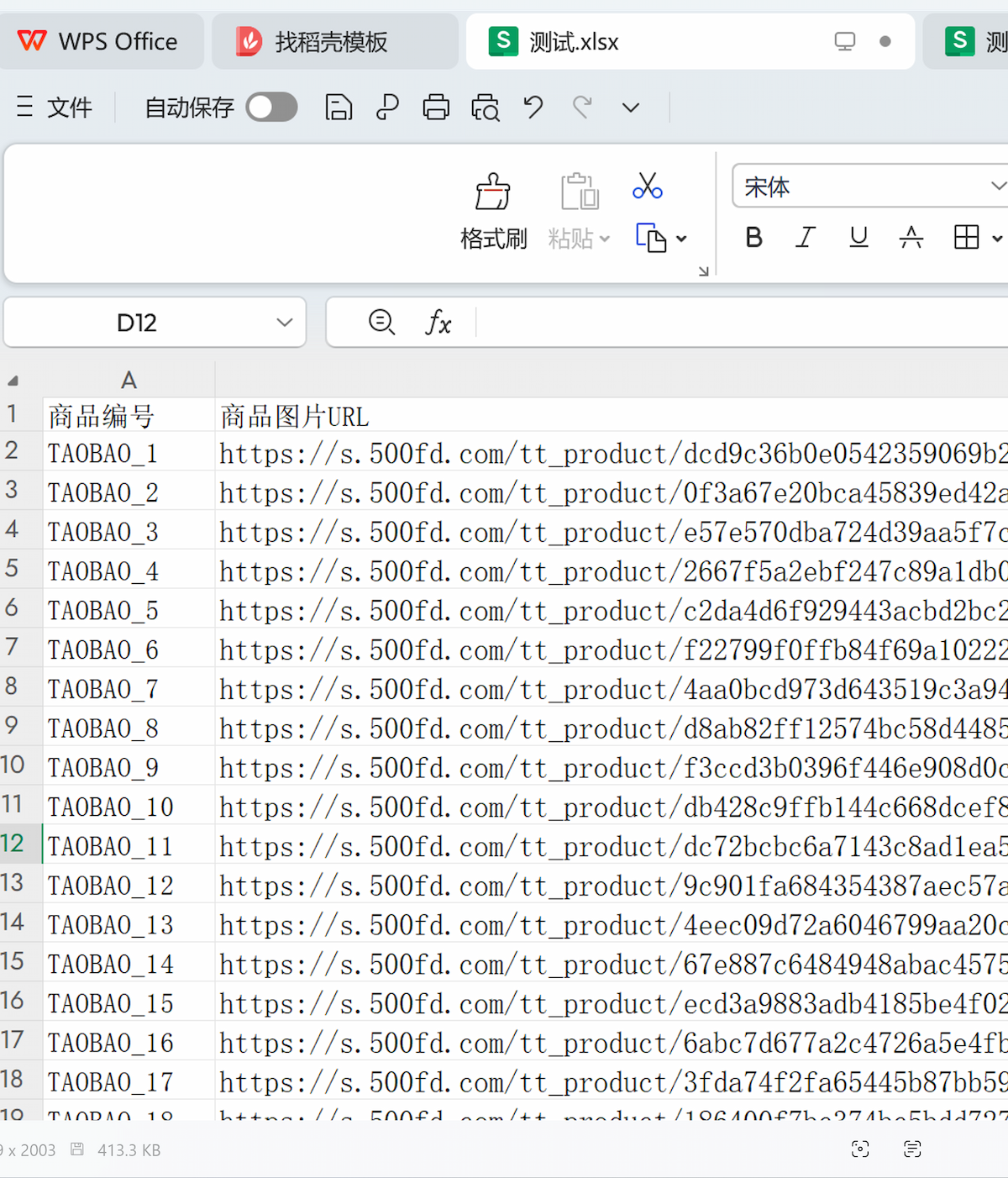Screen dimensions: 1008x1178
Task: Expand the Copy options dropdown arrow
Action: pos(683,239)
